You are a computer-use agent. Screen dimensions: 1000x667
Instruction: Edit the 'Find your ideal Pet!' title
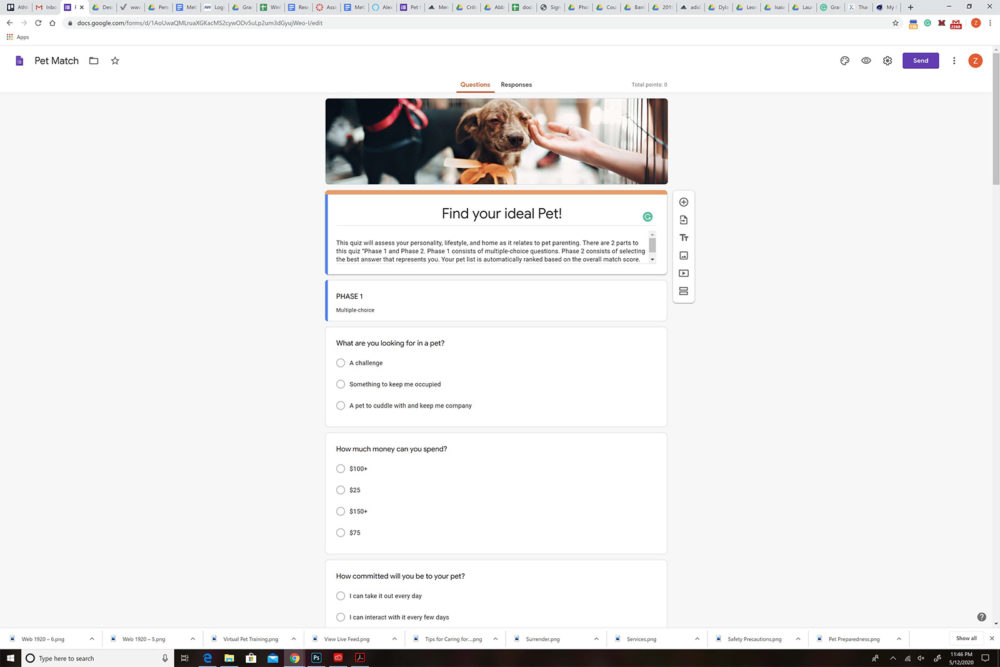[502, 214]
